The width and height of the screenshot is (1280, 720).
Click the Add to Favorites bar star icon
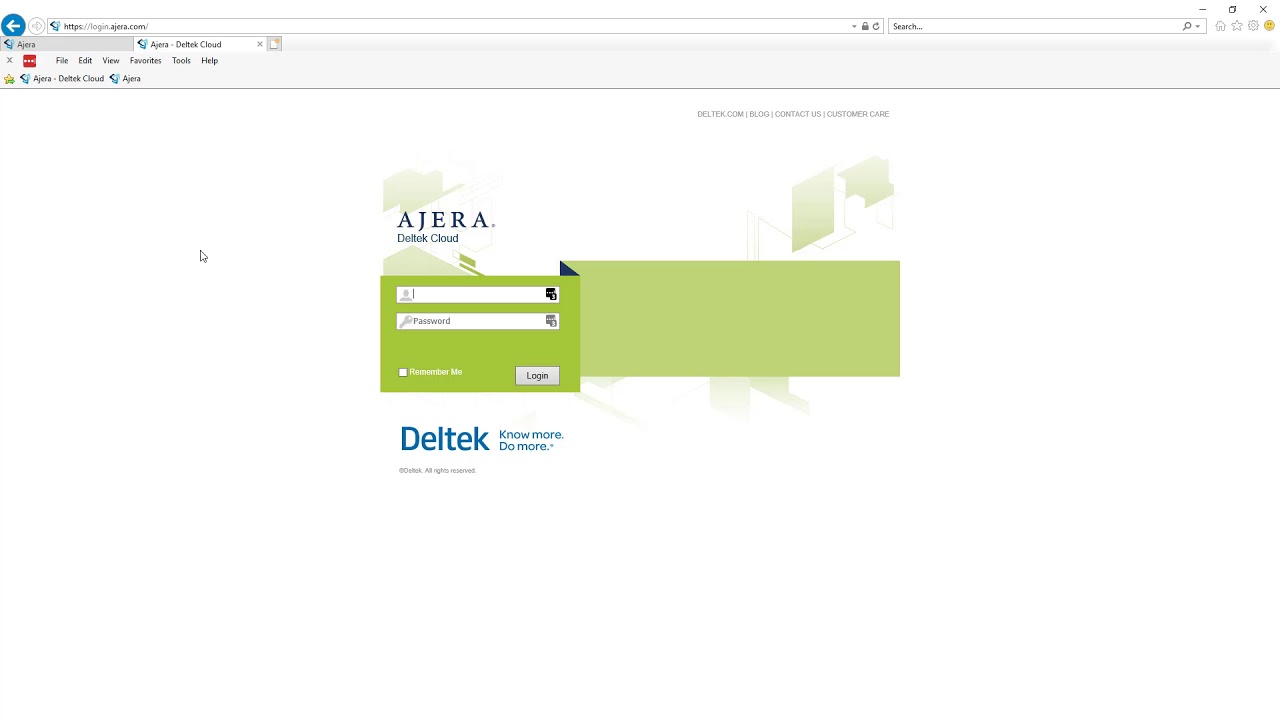(9, 79)
